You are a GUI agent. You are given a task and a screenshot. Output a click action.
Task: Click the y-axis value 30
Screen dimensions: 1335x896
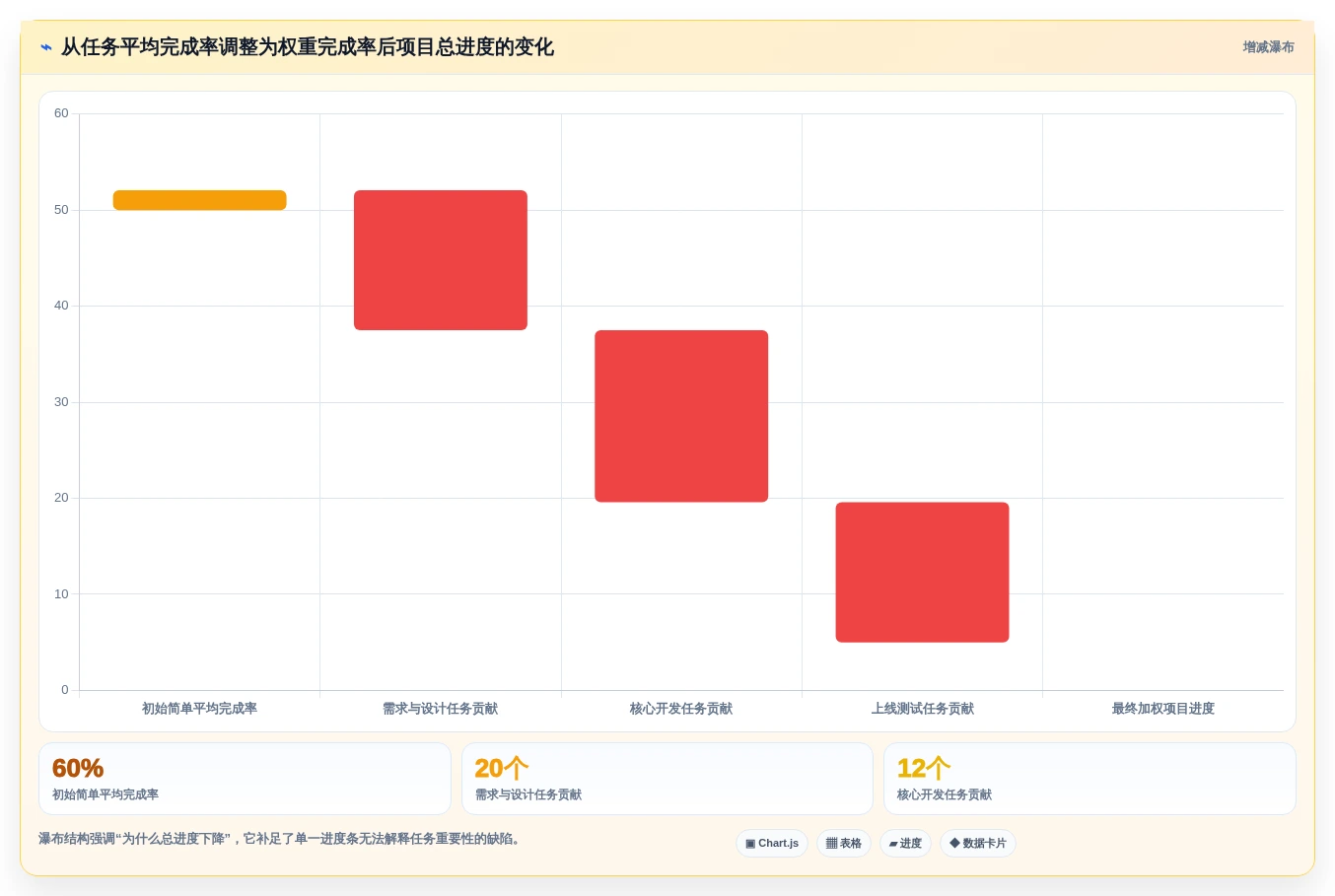point(61,402)
